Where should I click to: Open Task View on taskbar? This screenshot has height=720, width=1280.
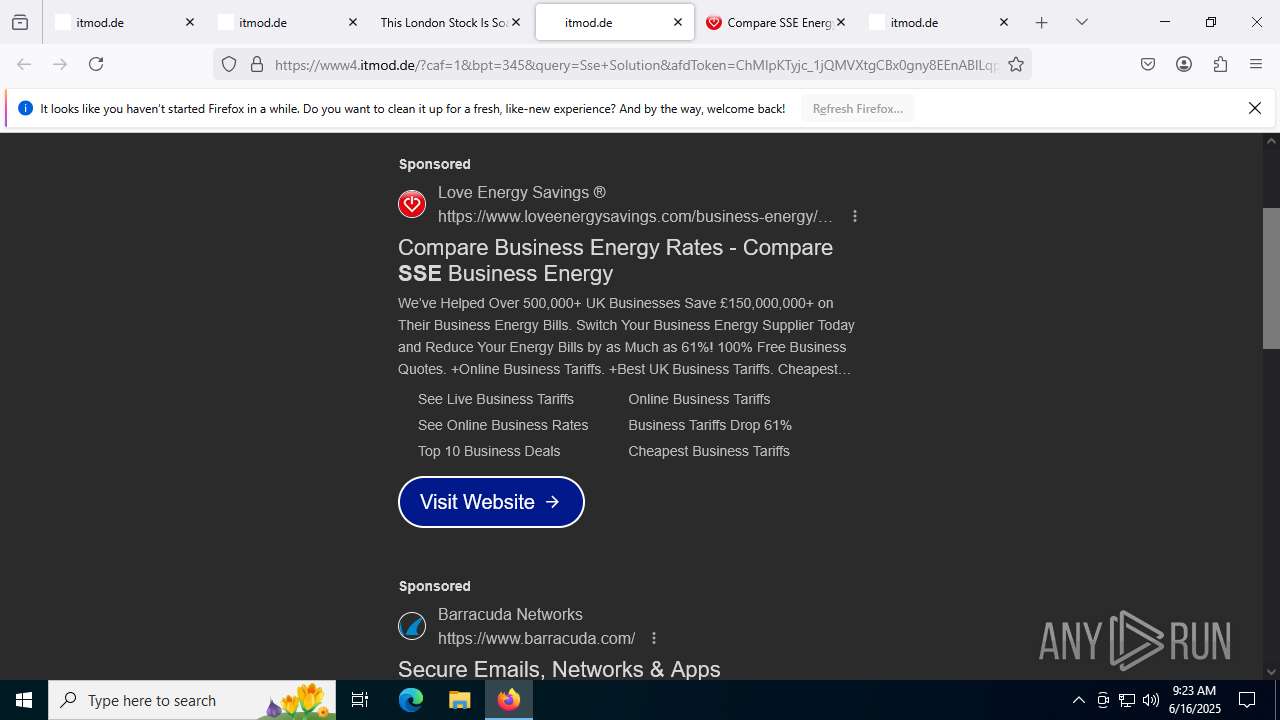tap(360, 700)
